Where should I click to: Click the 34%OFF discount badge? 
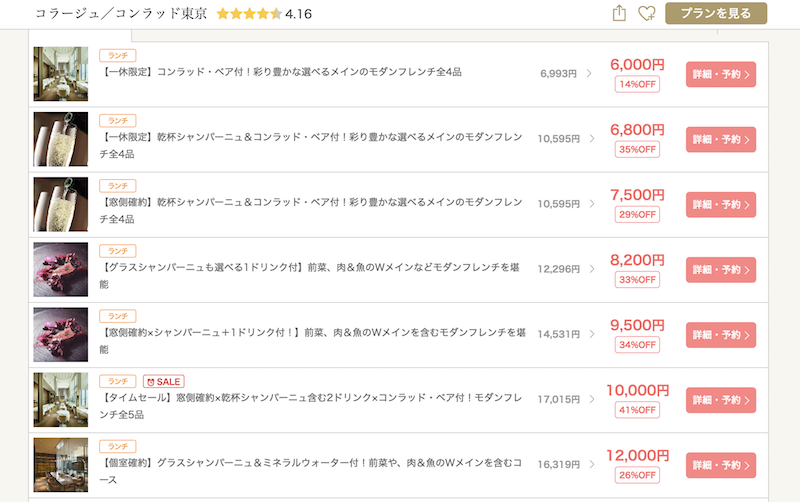637,345
